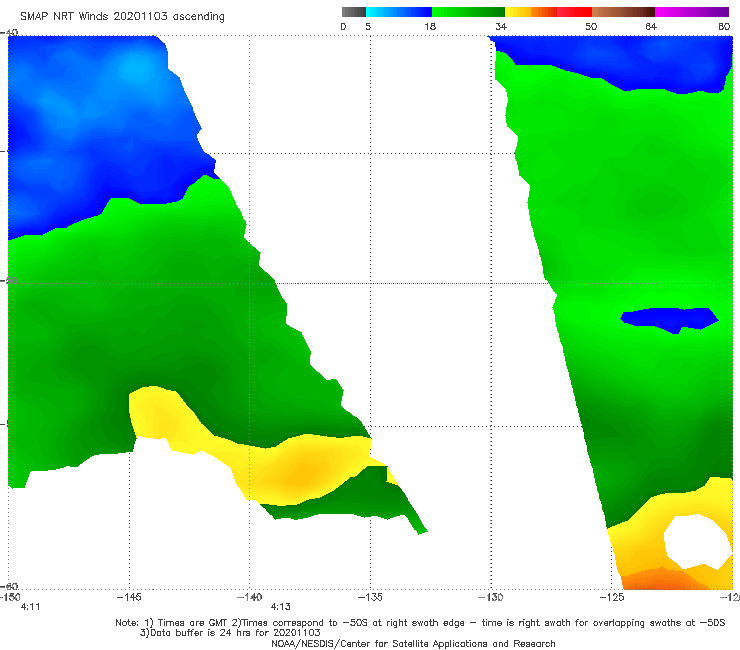Click the '3)Data buffer is 24 hrs' note

[x=230, y=633]
